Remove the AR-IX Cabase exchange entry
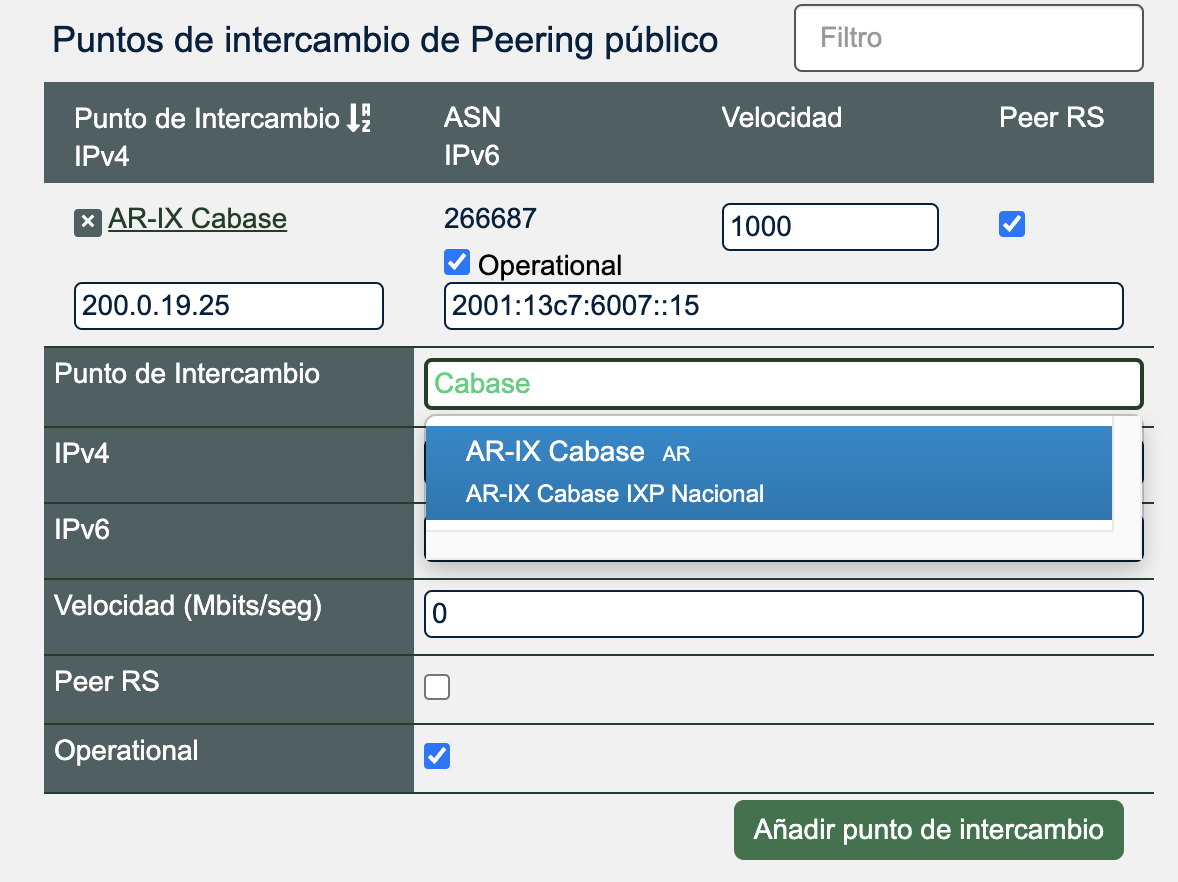The image size is (1178, 882). coord(88,222)
